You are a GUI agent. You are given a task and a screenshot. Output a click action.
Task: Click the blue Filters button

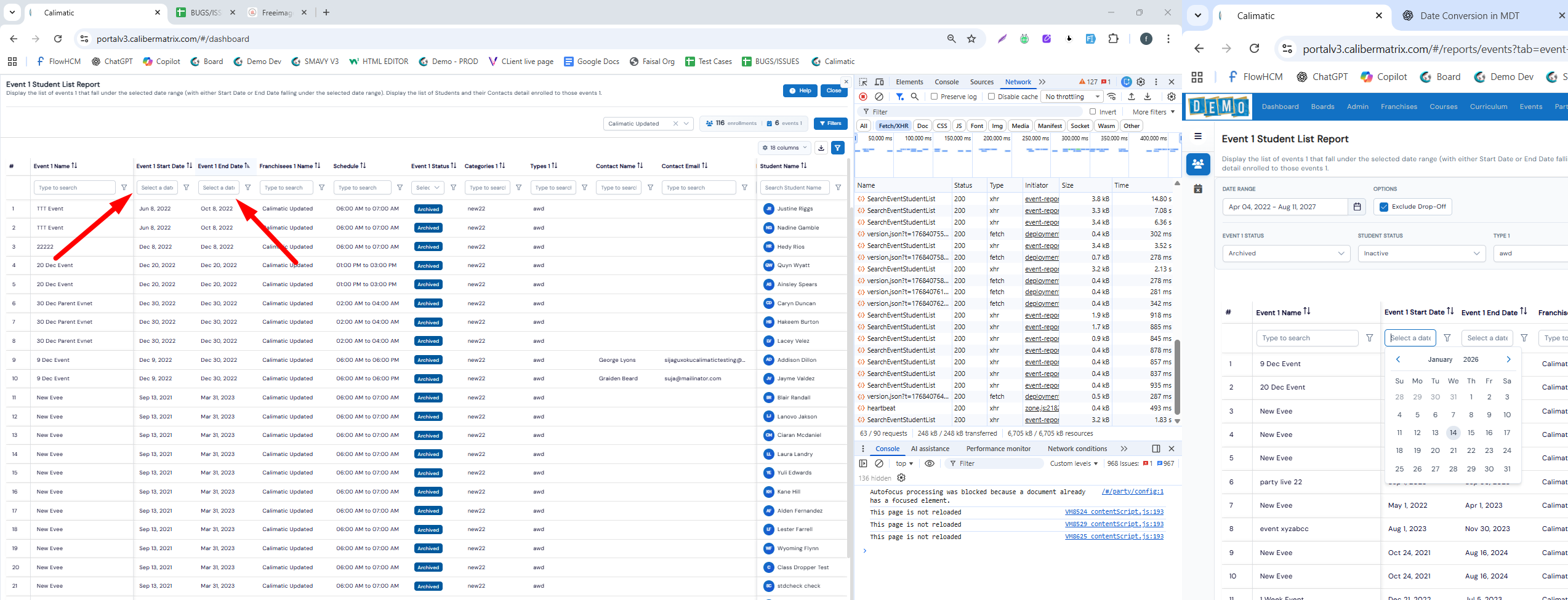(830, 124)
